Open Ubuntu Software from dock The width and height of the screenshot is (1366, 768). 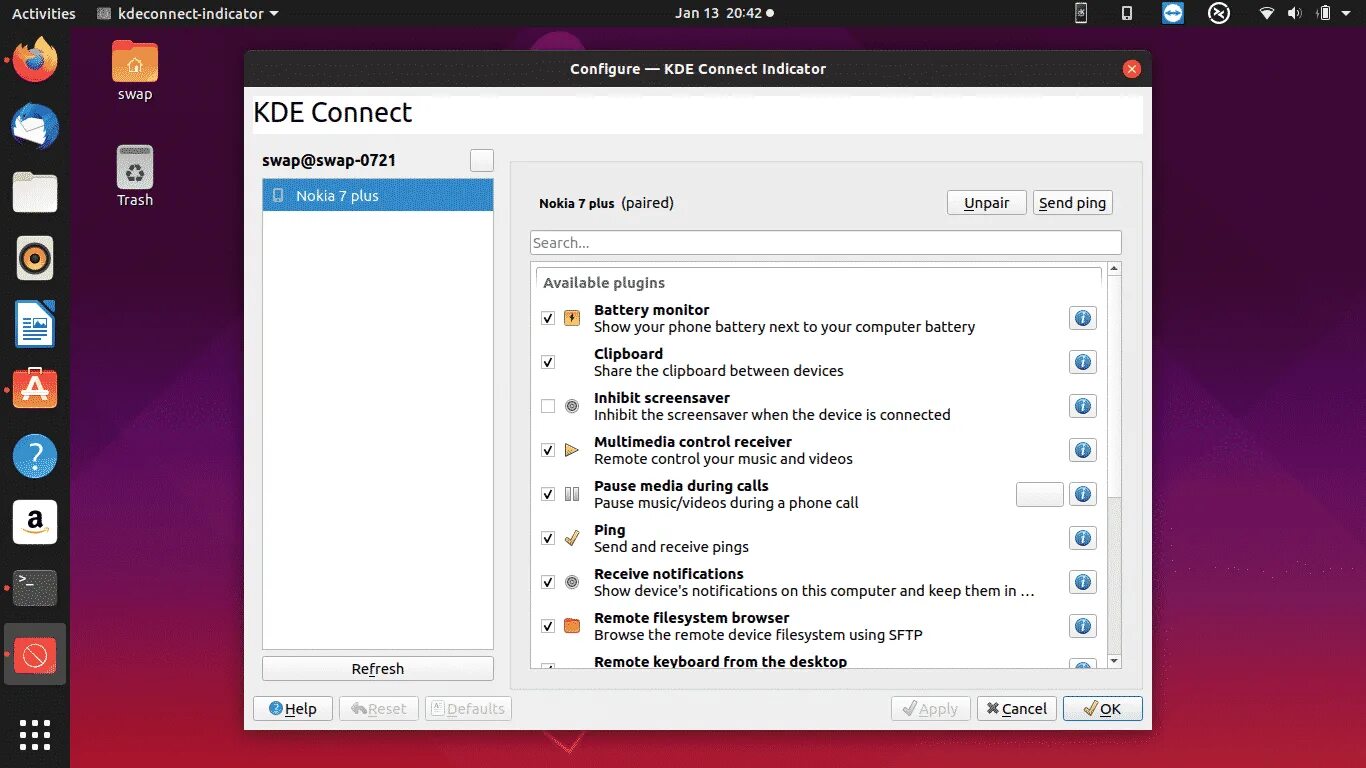click(x=35, y=390)
